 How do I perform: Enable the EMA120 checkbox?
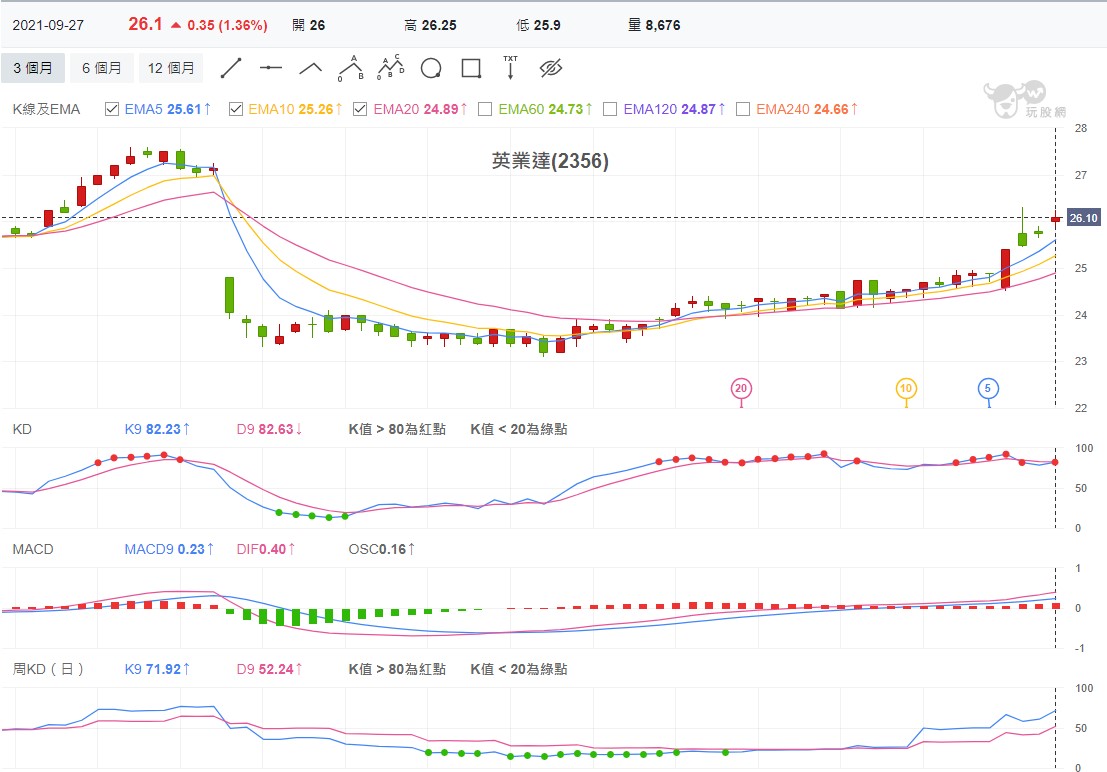(x=610, y=109)
